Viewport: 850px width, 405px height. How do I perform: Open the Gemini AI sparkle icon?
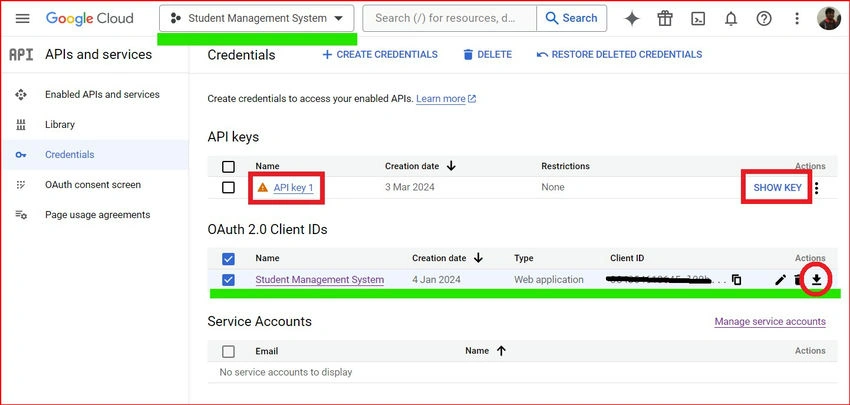[x=632, y=19]
